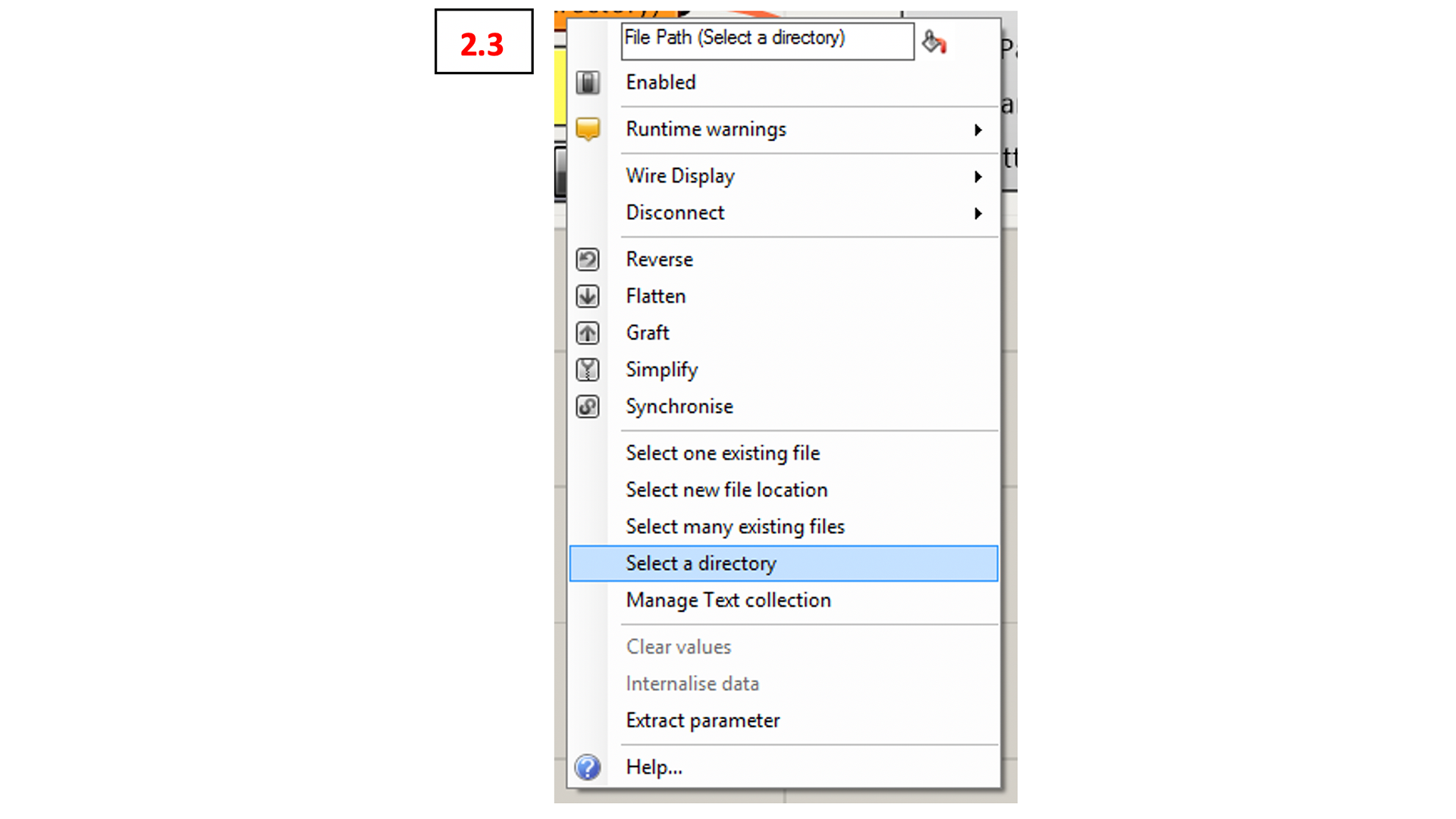Image resolution: width=1456 pixels, height=819 pixels.
Task: Click the Select new file location option
Action: tap(727, 489)
